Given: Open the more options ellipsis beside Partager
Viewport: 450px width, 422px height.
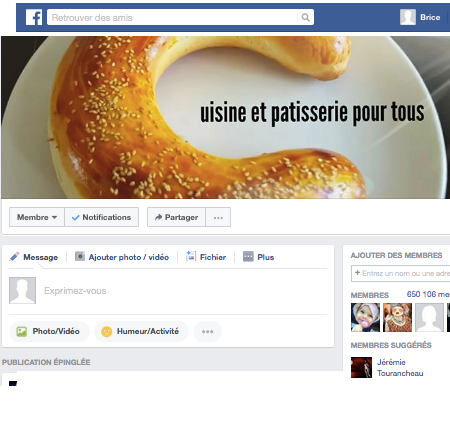Looking at the screenshot, I should [218, 217].
